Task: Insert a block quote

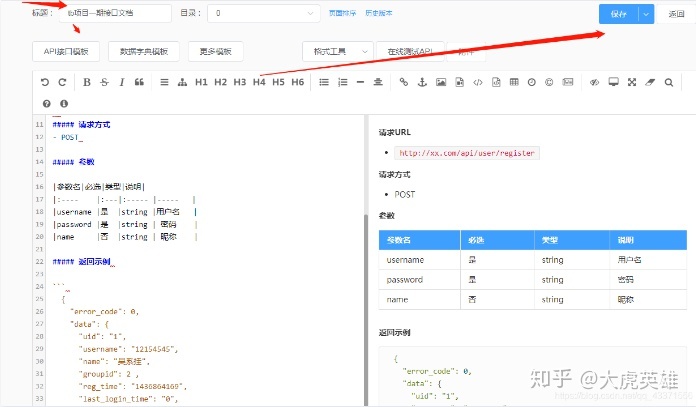Action: point(139,82)
